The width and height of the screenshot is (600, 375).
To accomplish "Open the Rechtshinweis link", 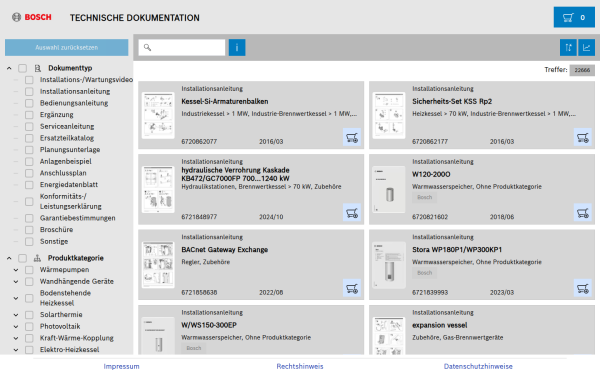I will point(300,366).
